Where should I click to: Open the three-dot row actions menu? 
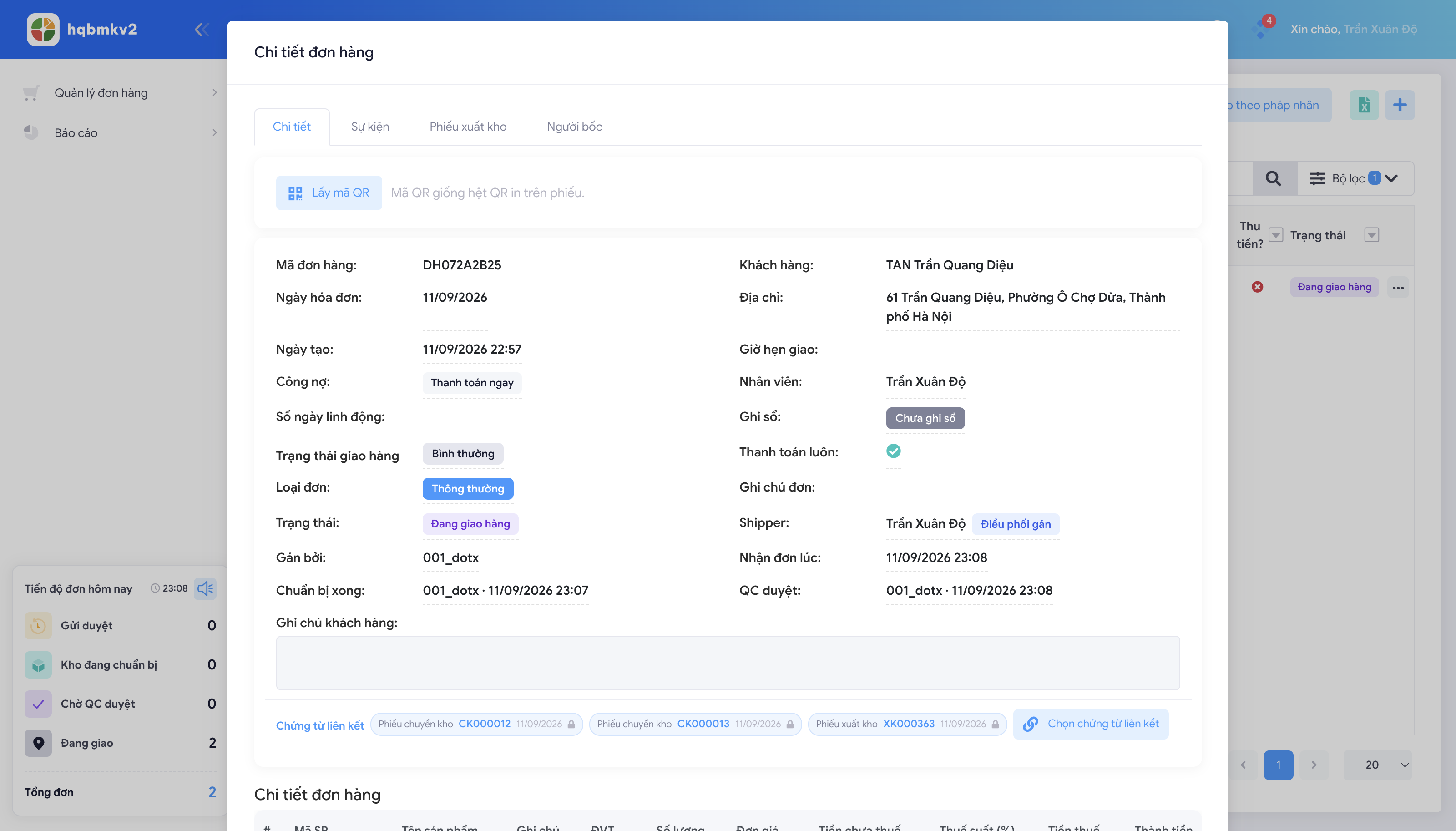(x=1398, y=288)
